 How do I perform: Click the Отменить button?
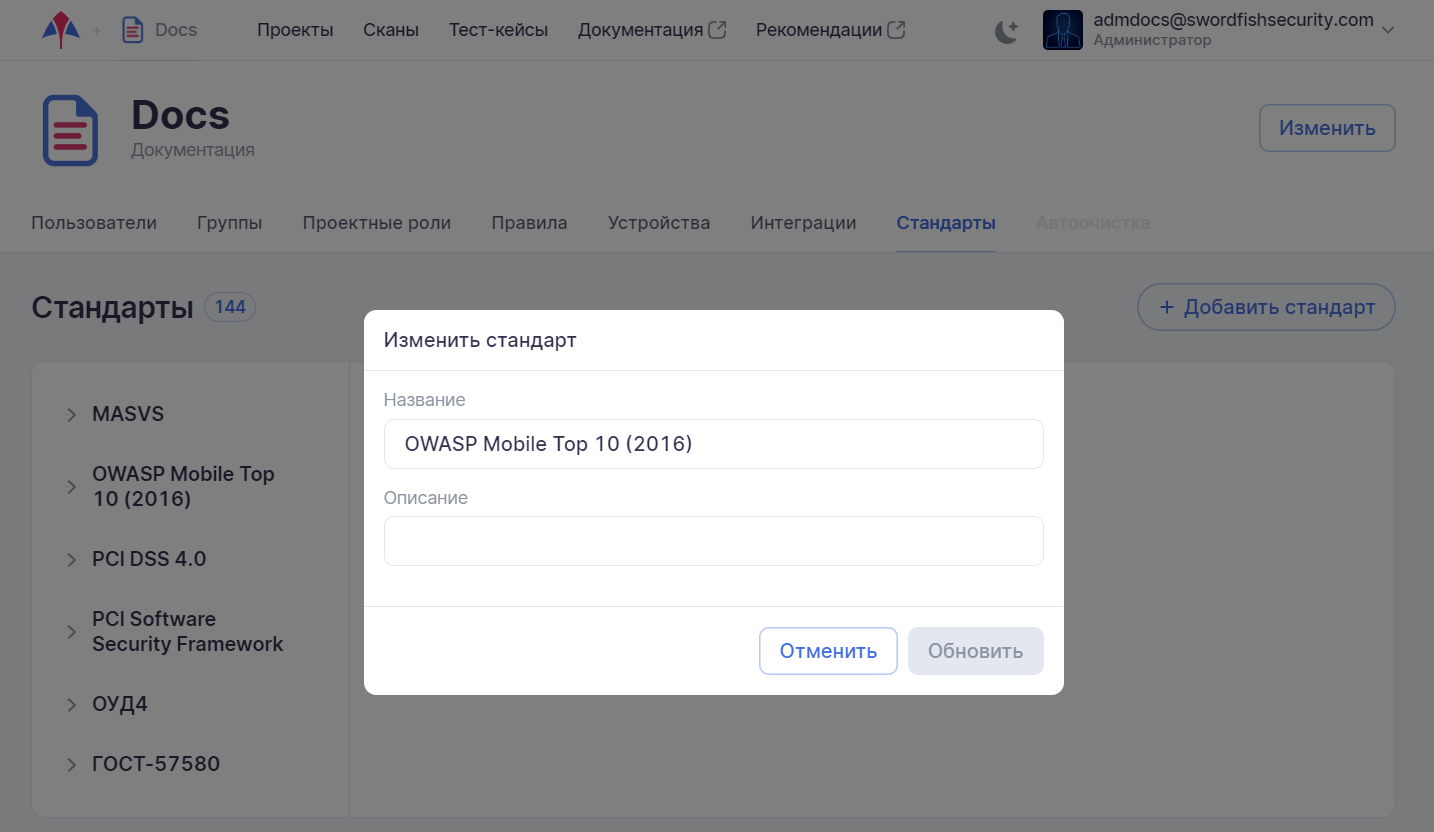(828, 651)
